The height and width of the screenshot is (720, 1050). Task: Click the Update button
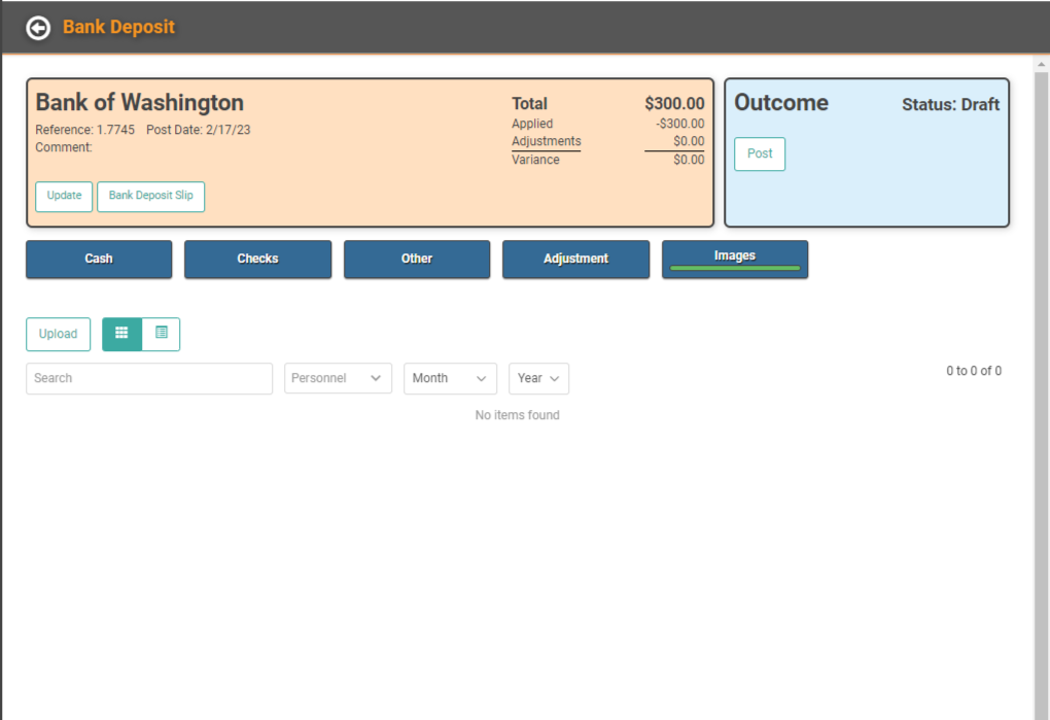[x=64, y=196]
